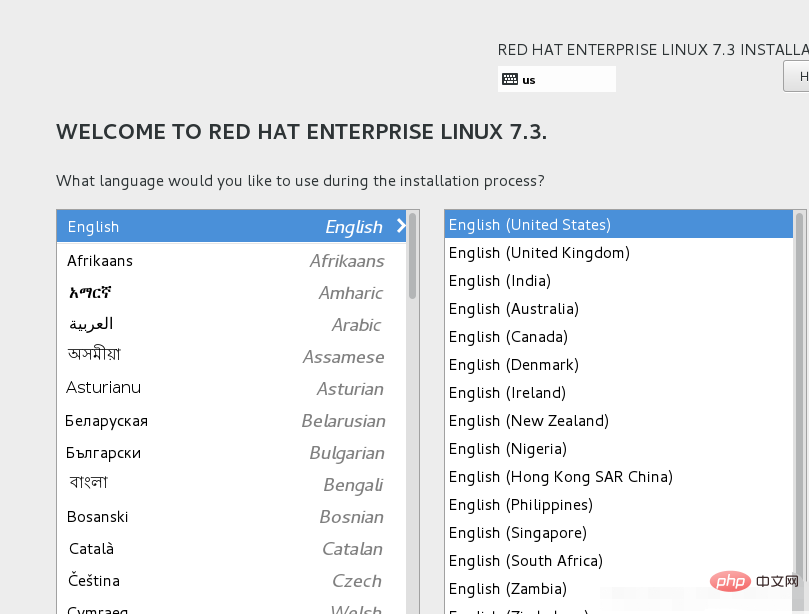The width and height of the screenshot is (809, 614).
Task: Select English (Ireland) locale
Action: click(619, 393)
